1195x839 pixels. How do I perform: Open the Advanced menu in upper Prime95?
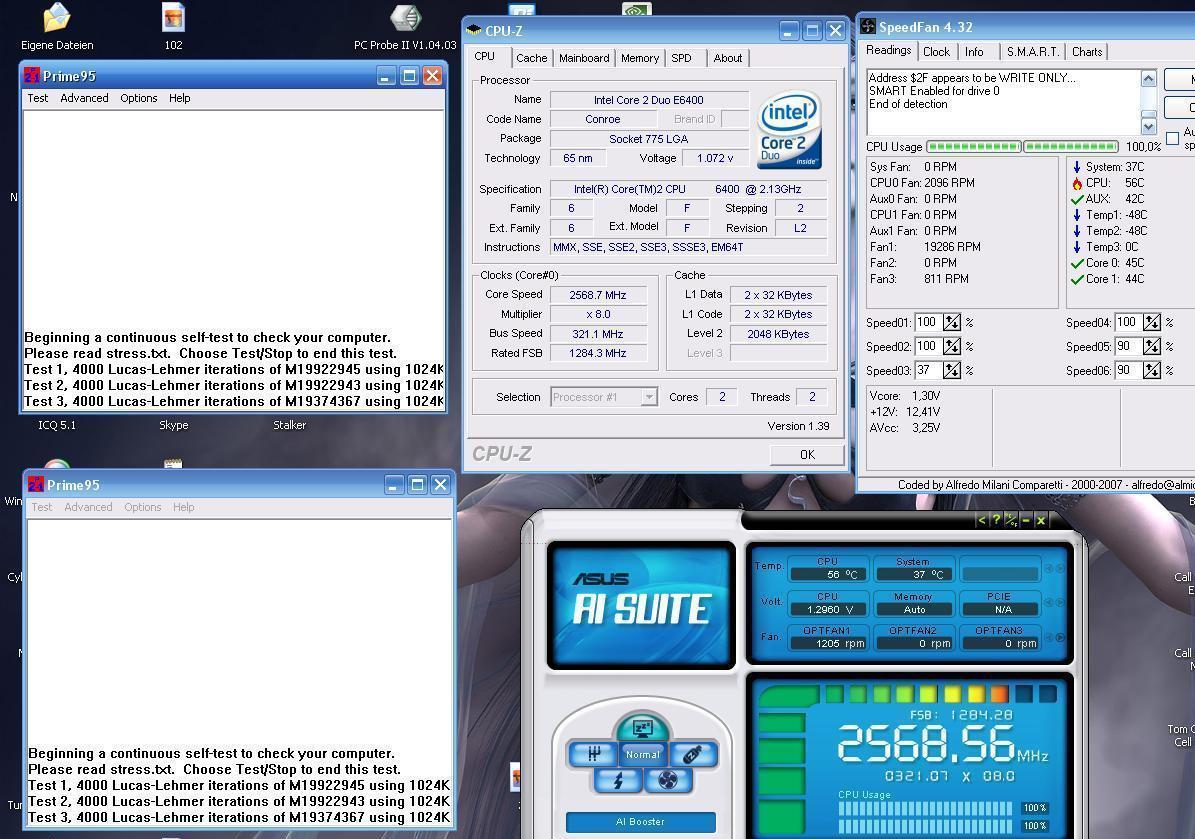click(84, 98)
